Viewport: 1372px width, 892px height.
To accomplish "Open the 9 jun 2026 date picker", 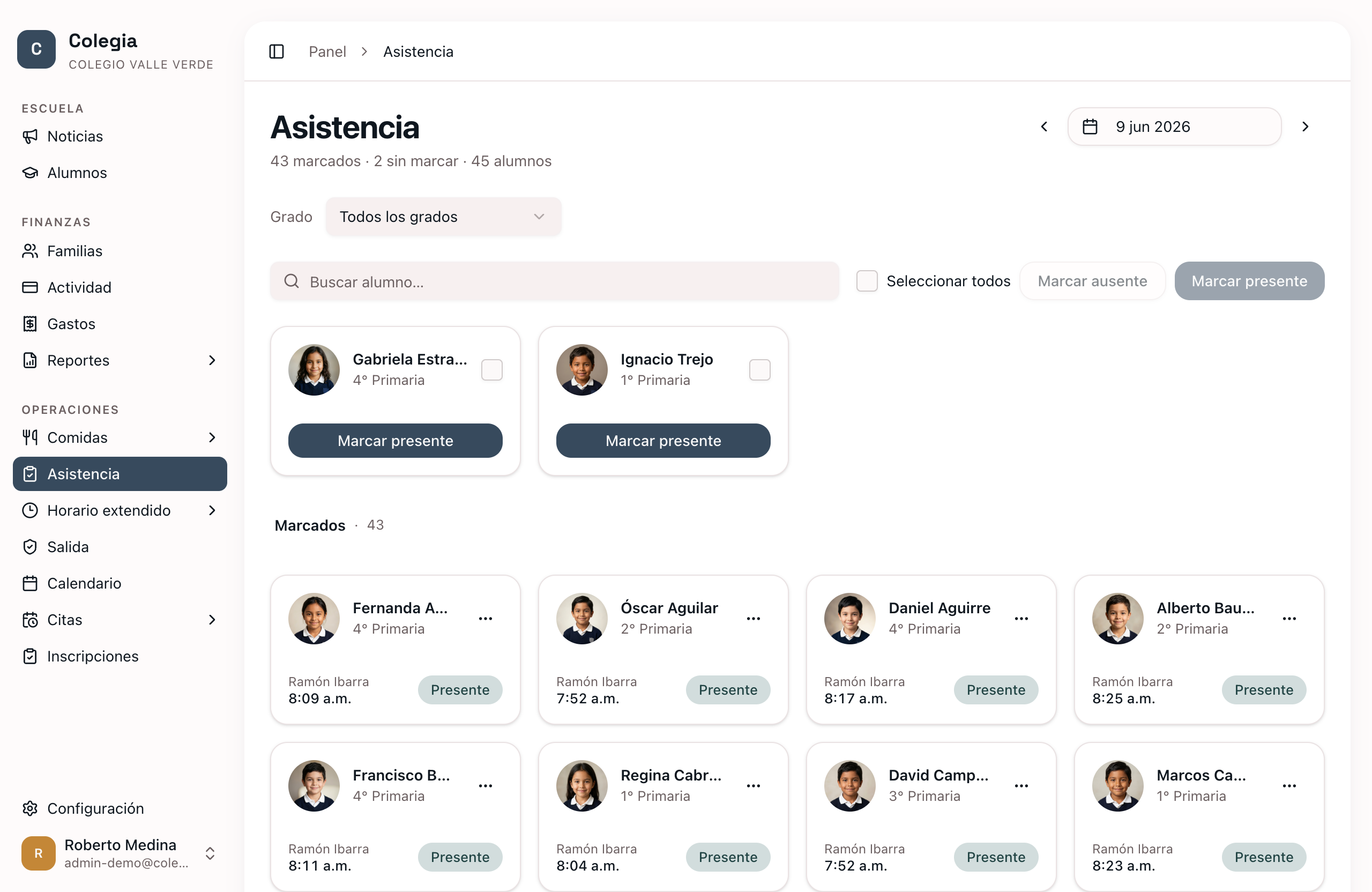I will [1174, 127].
